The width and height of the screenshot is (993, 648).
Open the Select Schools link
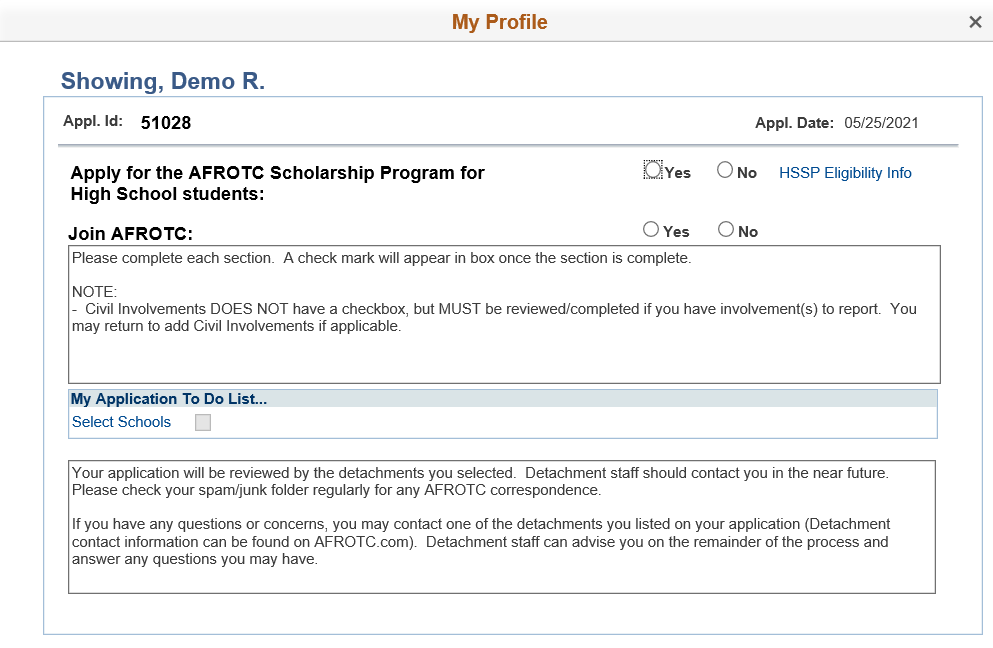coord(121,422)
